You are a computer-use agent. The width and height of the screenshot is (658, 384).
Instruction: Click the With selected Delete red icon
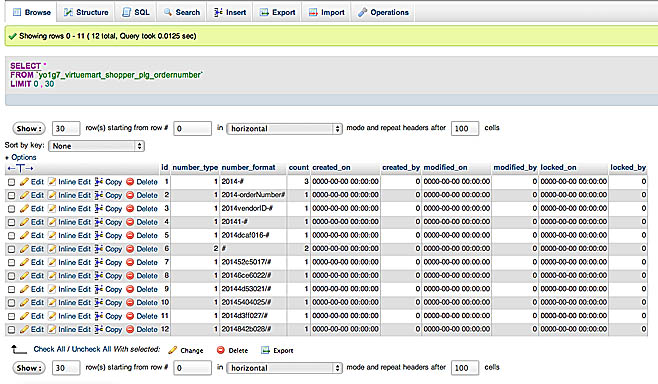[x=221, y=350]
